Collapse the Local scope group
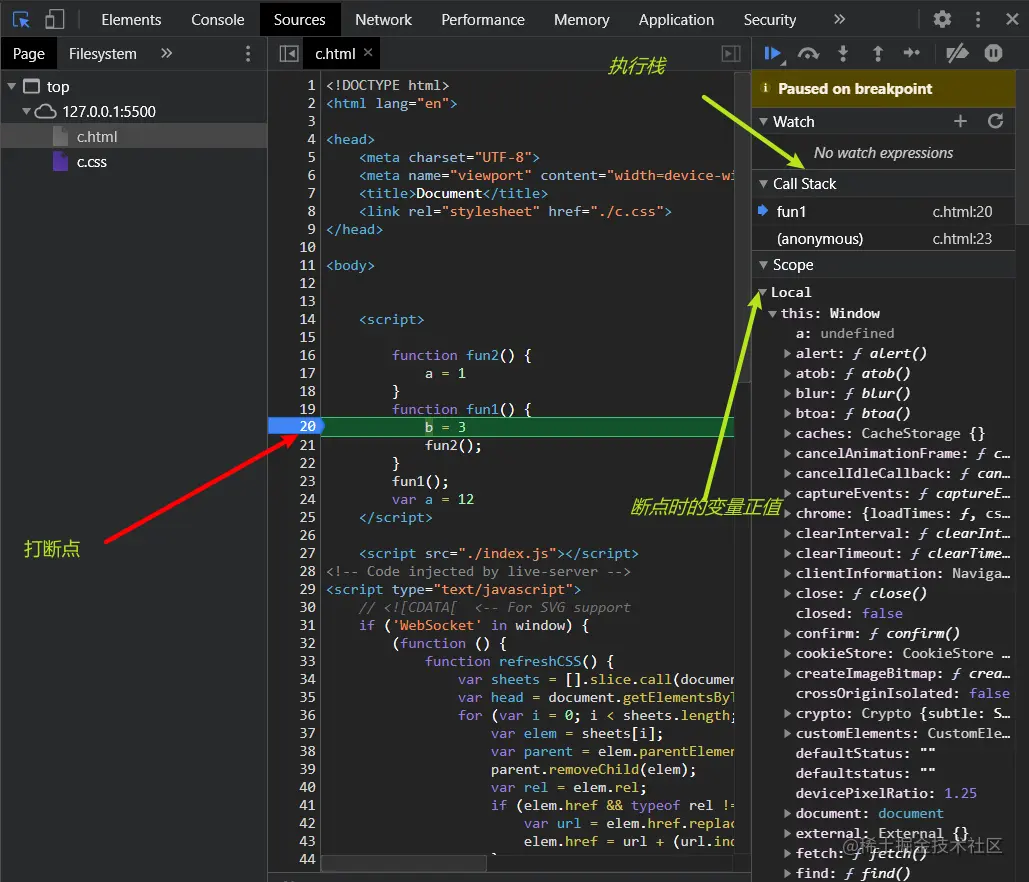This screenshot has width=1029, height=882. click(x=763, y=292)
